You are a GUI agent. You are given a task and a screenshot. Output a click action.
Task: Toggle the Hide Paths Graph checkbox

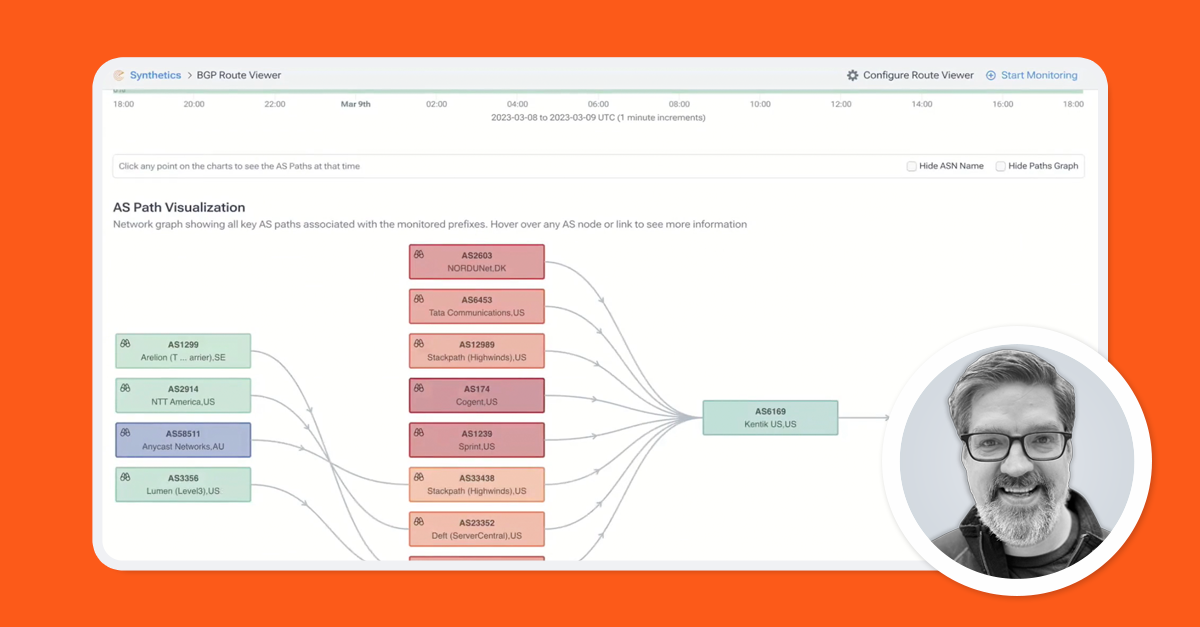pos(1000,166)
